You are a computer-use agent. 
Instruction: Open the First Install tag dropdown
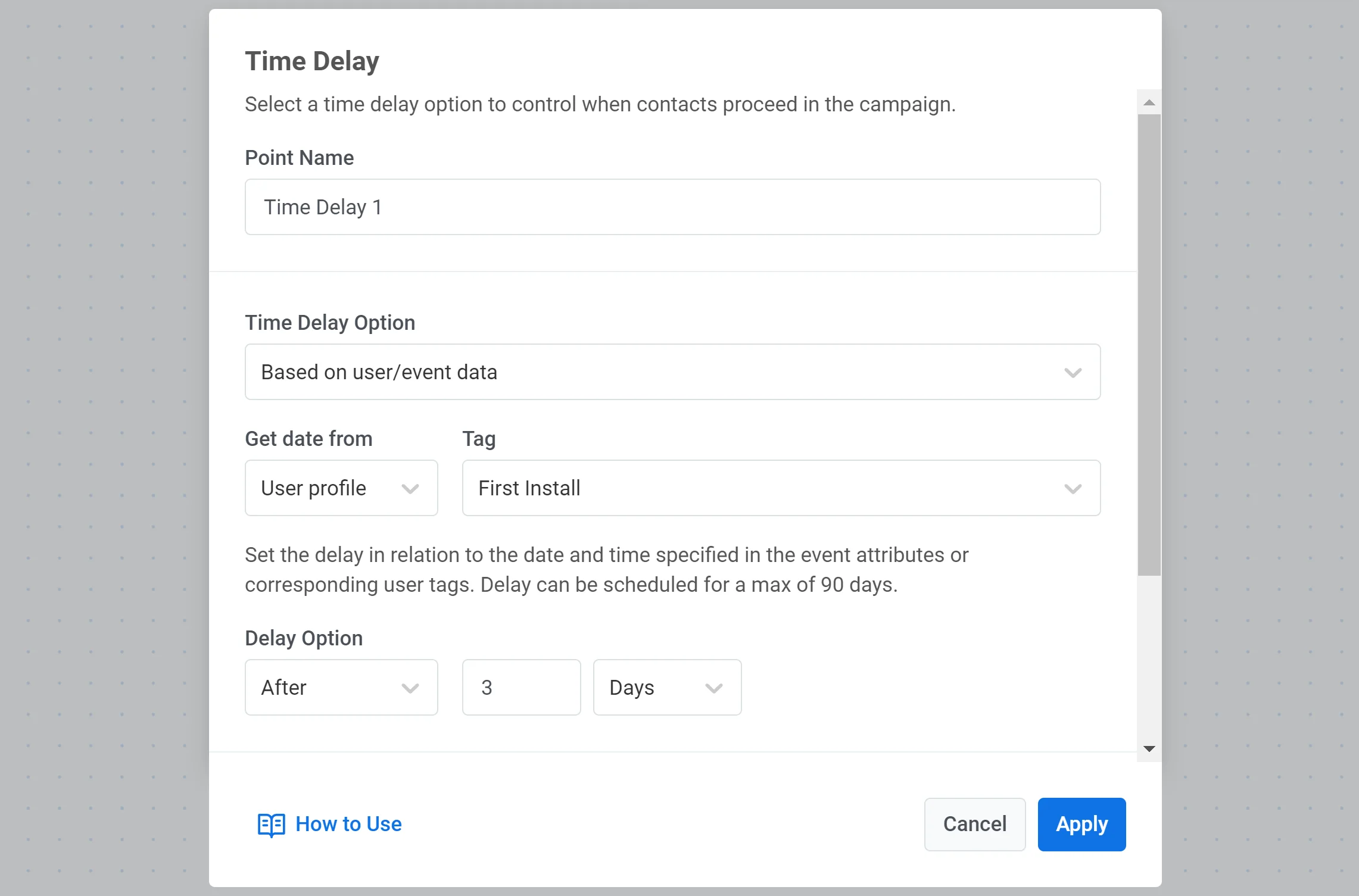780,488
